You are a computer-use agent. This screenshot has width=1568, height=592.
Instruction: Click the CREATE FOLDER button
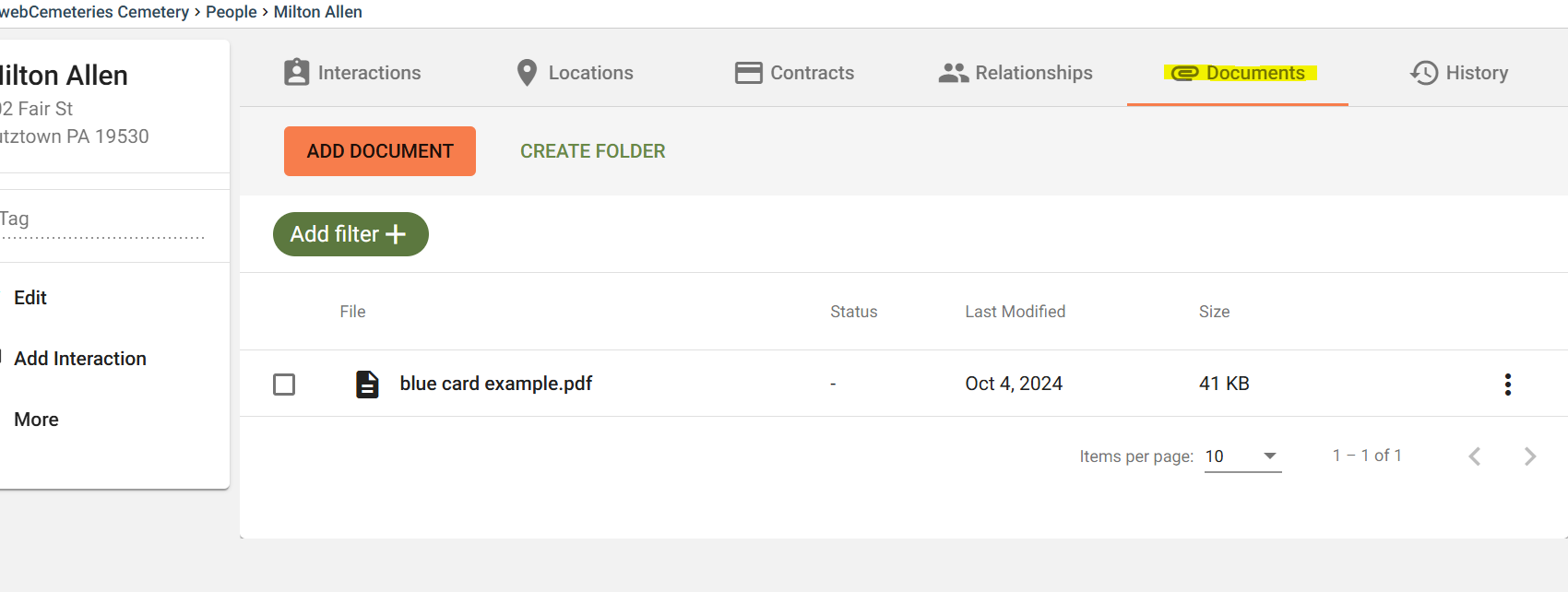click(x=593, y=151)
